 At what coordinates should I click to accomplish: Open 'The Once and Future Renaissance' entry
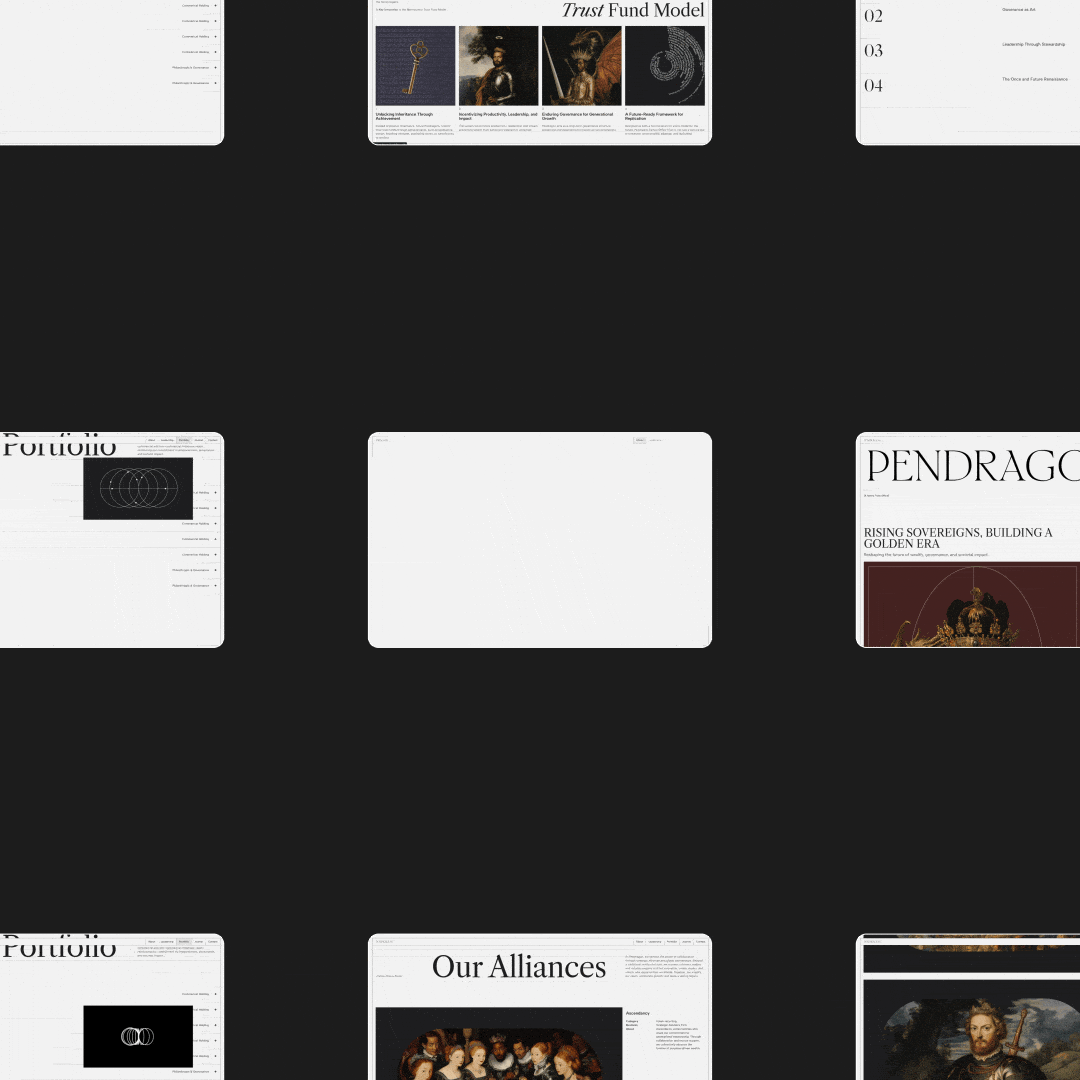click(x=1035, y=79)
